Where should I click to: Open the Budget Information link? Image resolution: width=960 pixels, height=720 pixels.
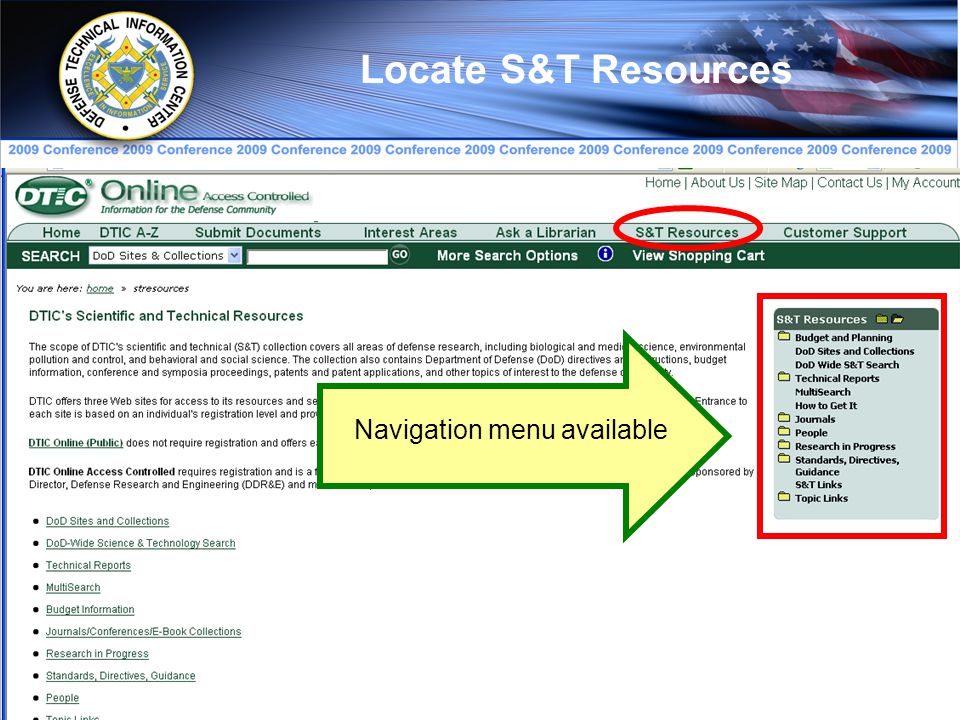[x=90, y=609]
